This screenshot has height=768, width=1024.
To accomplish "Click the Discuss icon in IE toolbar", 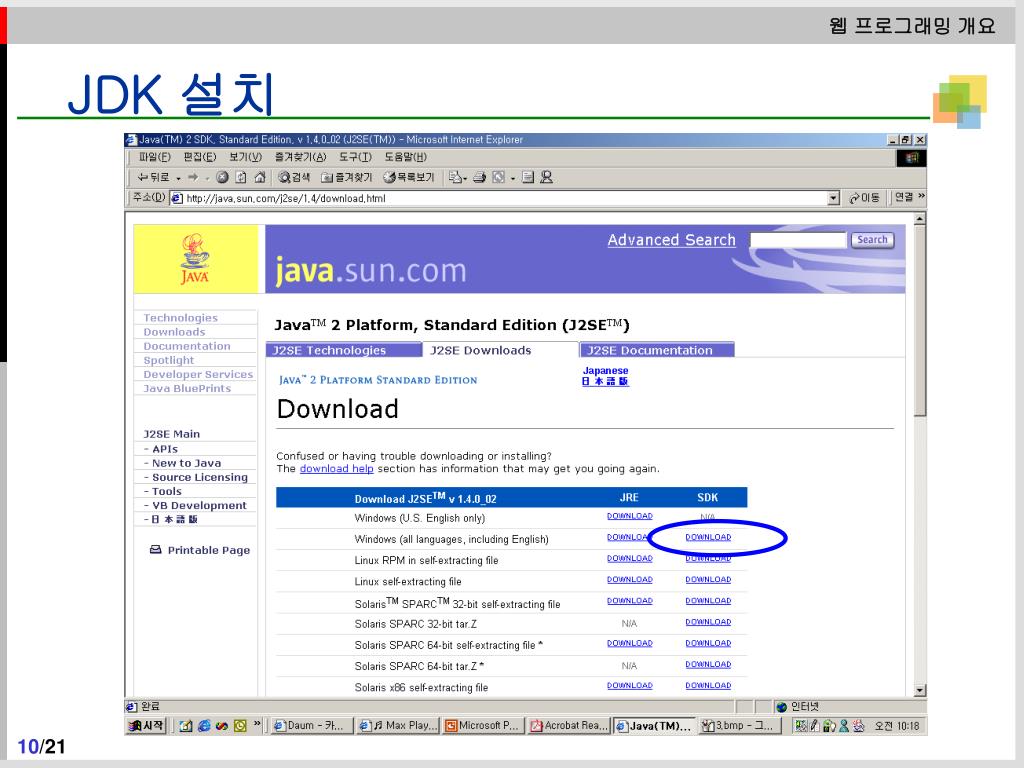I will (x=528, y=178).
